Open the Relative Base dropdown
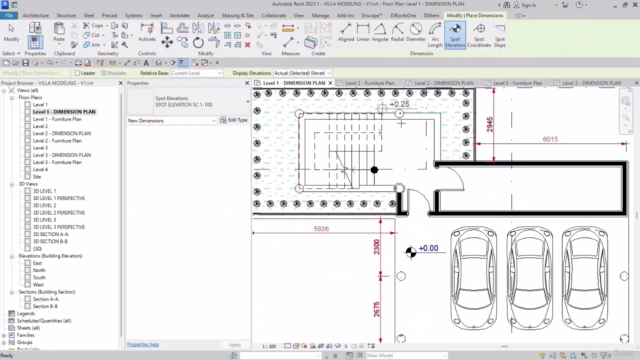640x360 pixels. point(196,73)
